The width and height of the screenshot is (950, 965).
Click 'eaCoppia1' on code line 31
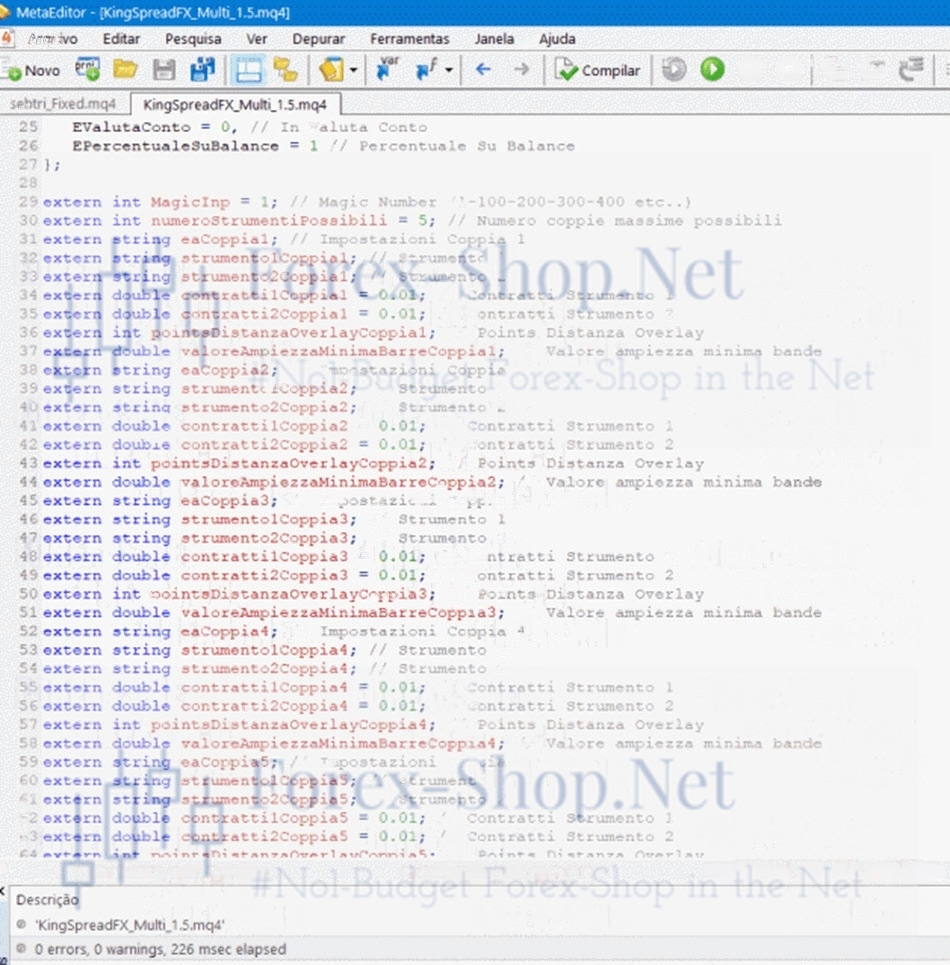[226, 239]
